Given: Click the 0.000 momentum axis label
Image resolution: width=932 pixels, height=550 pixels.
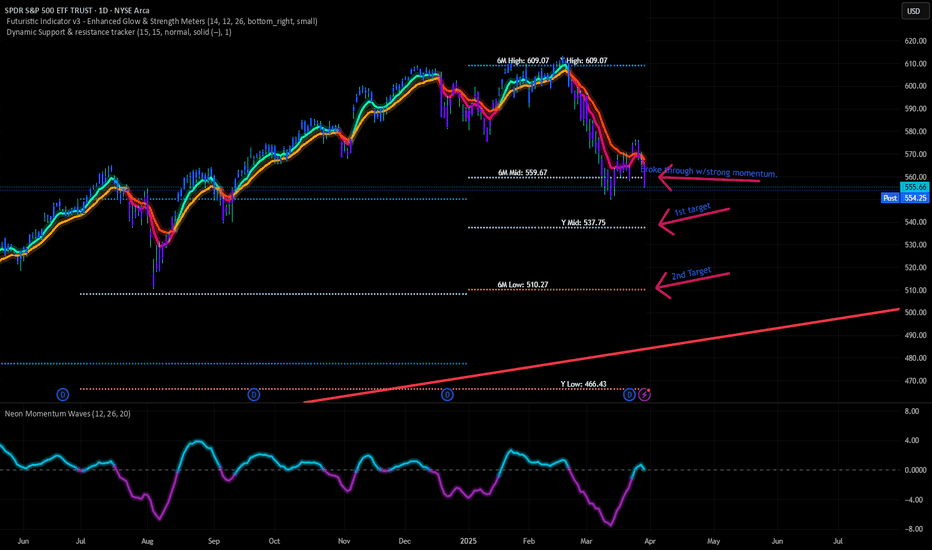Looking at the screenshot, I should (914, 470).
